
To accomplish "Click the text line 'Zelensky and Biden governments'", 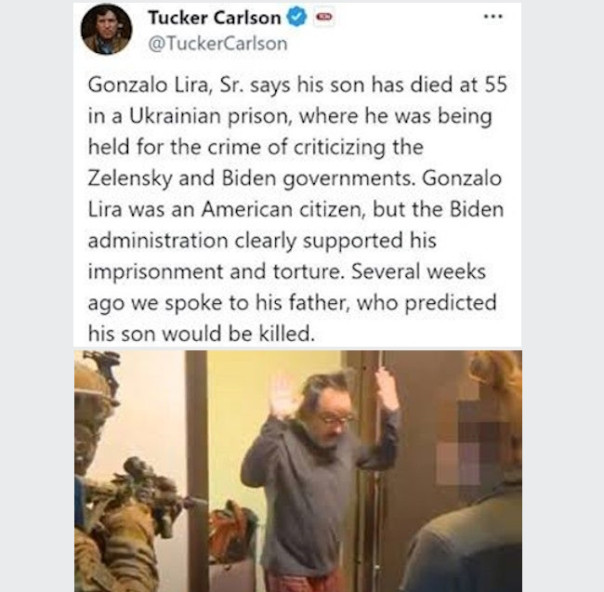I will [x=294, y=178].
